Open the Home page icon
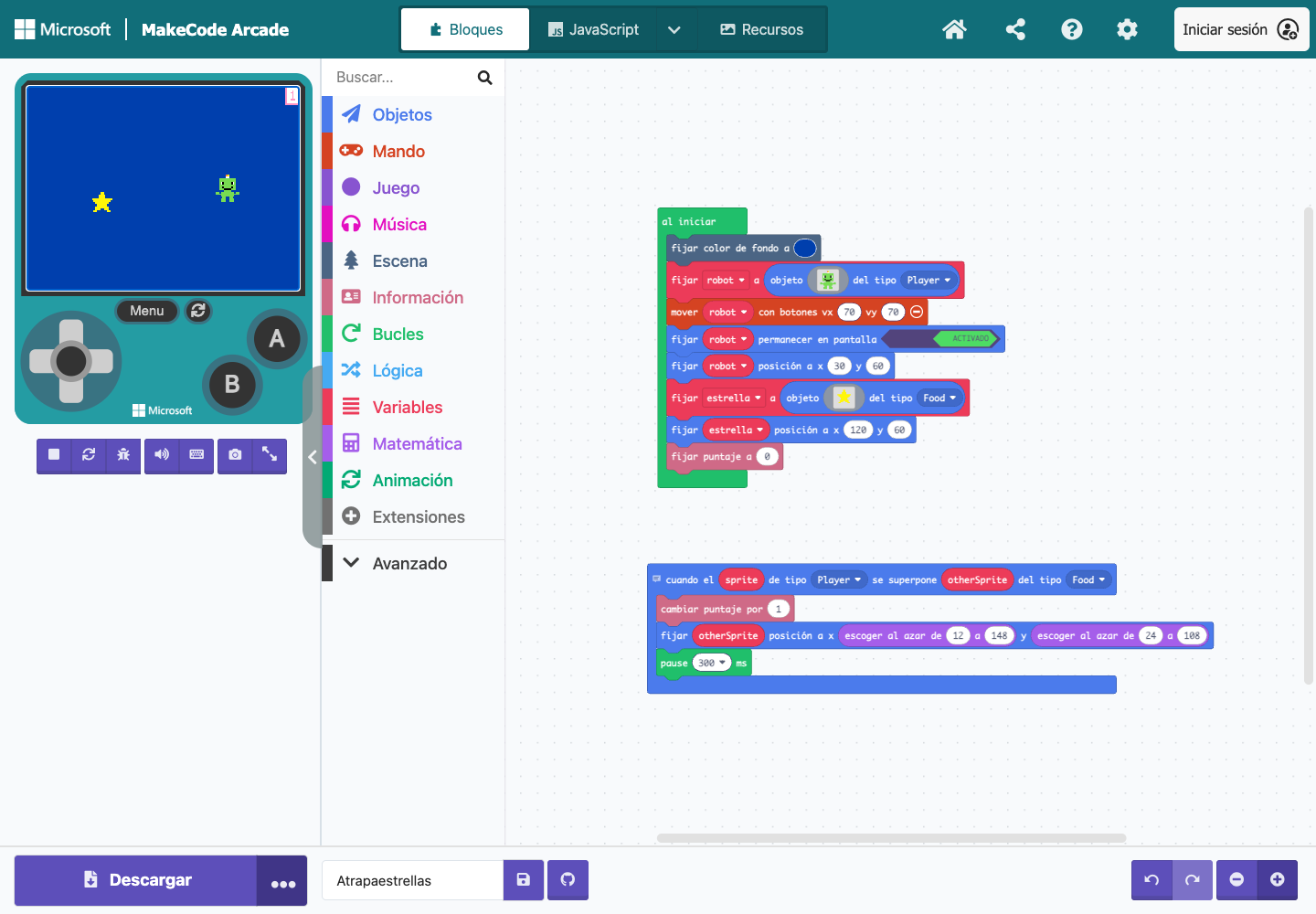Screen dimensions: 1316x914 (x=954, y=29)
